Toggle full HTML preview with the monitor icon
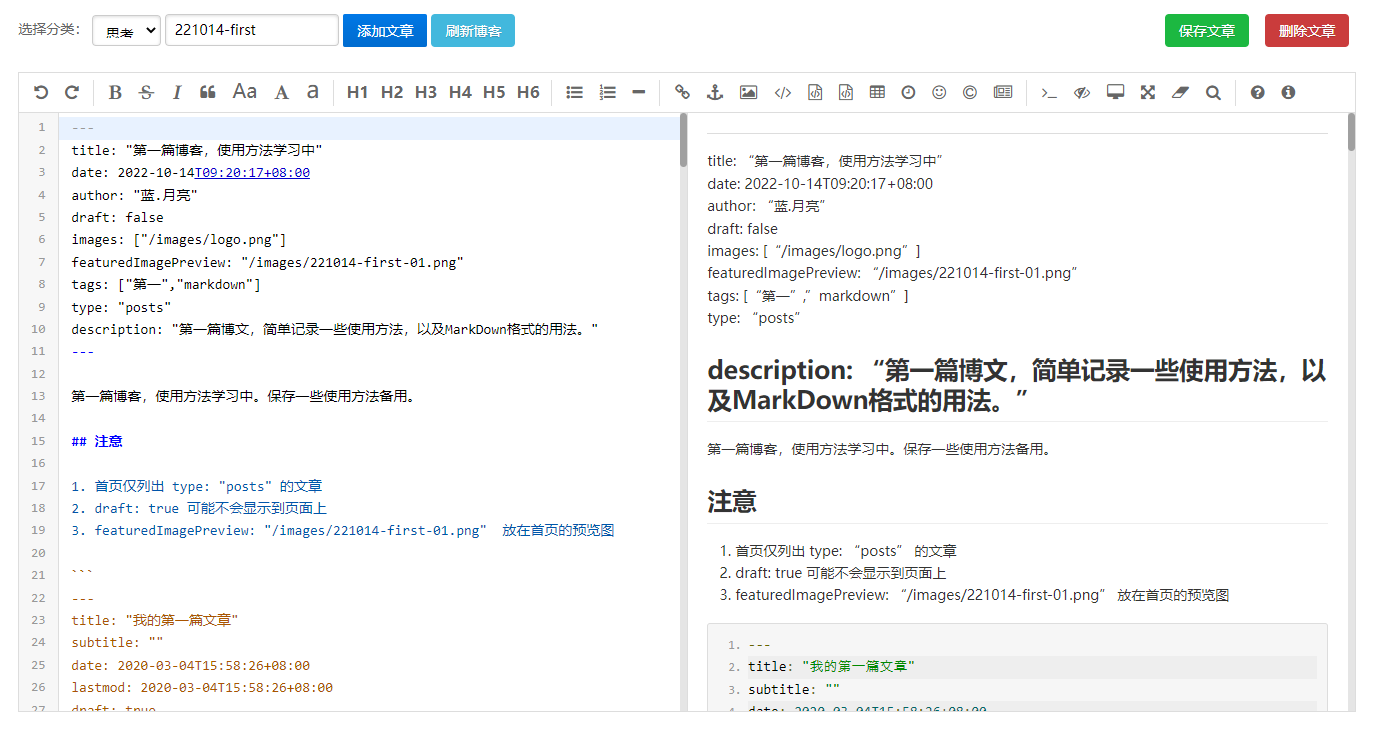This screenshot has width=1379, height=753. (1115, 92)
